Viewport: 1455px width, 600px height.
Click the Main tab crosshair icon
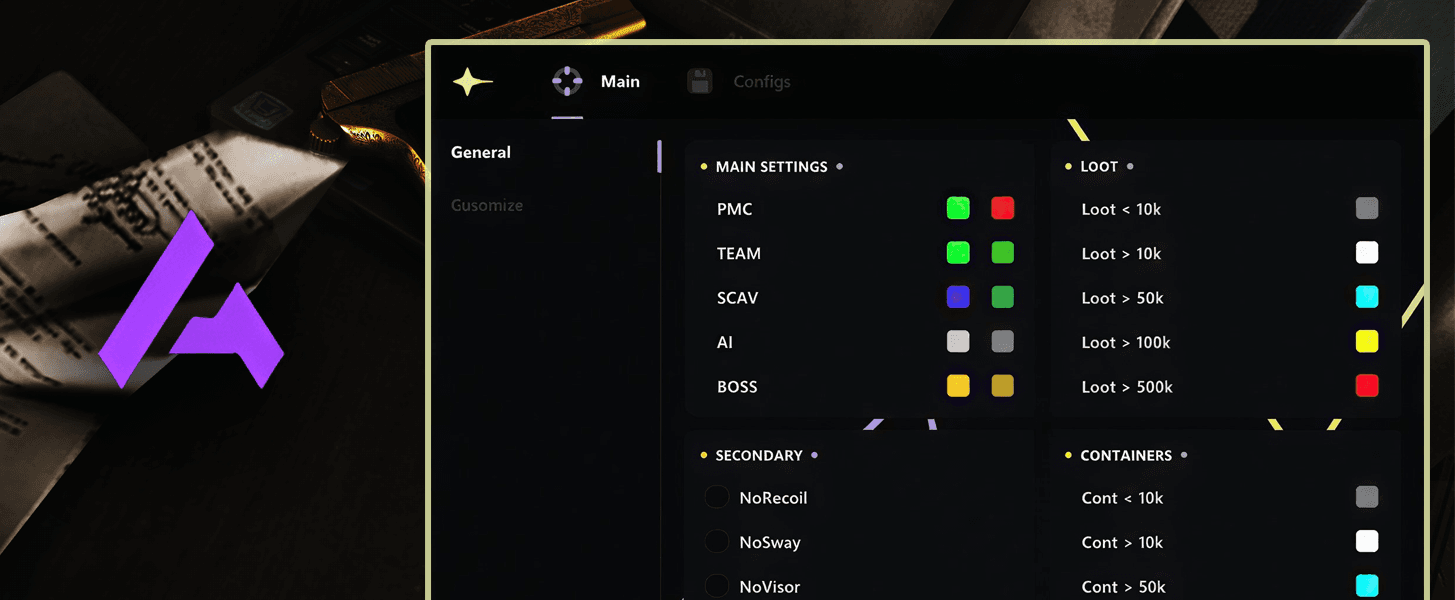tap(567, 82)
